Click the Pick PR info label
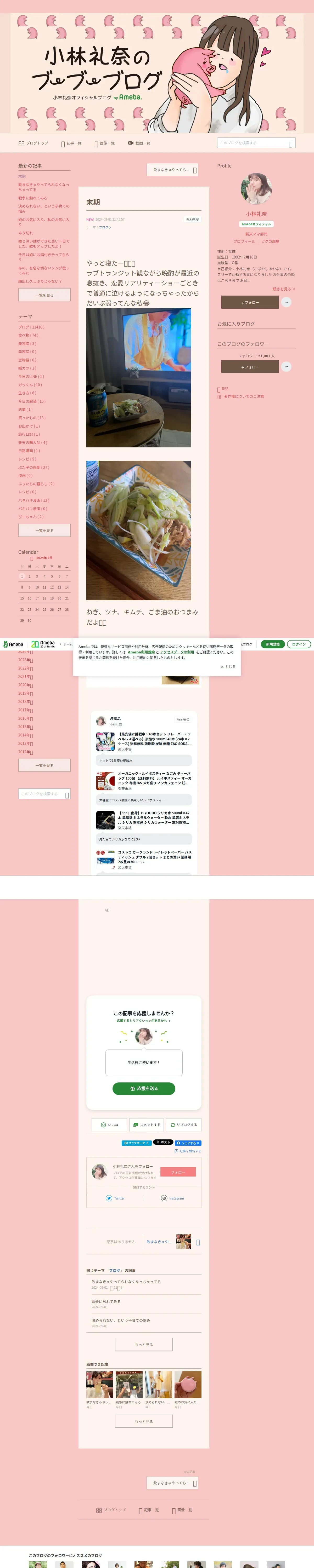The width and height of the screenshot is (314, 1568). pyautogui.click(x=192, y=219)
